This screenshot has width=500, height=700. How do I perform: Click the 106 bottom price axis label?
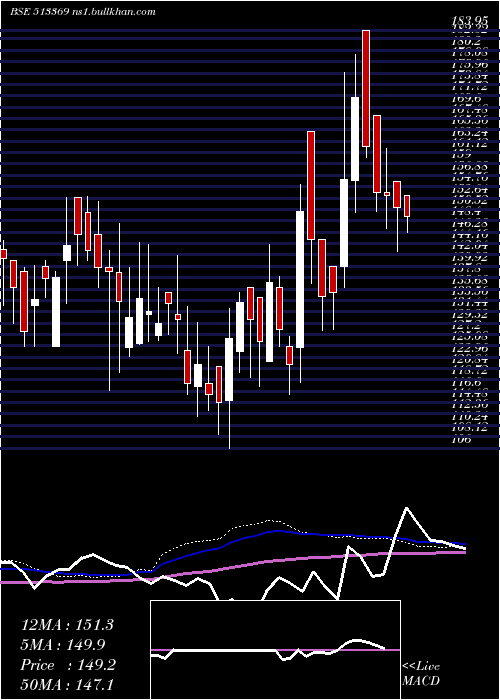point(461,439)
